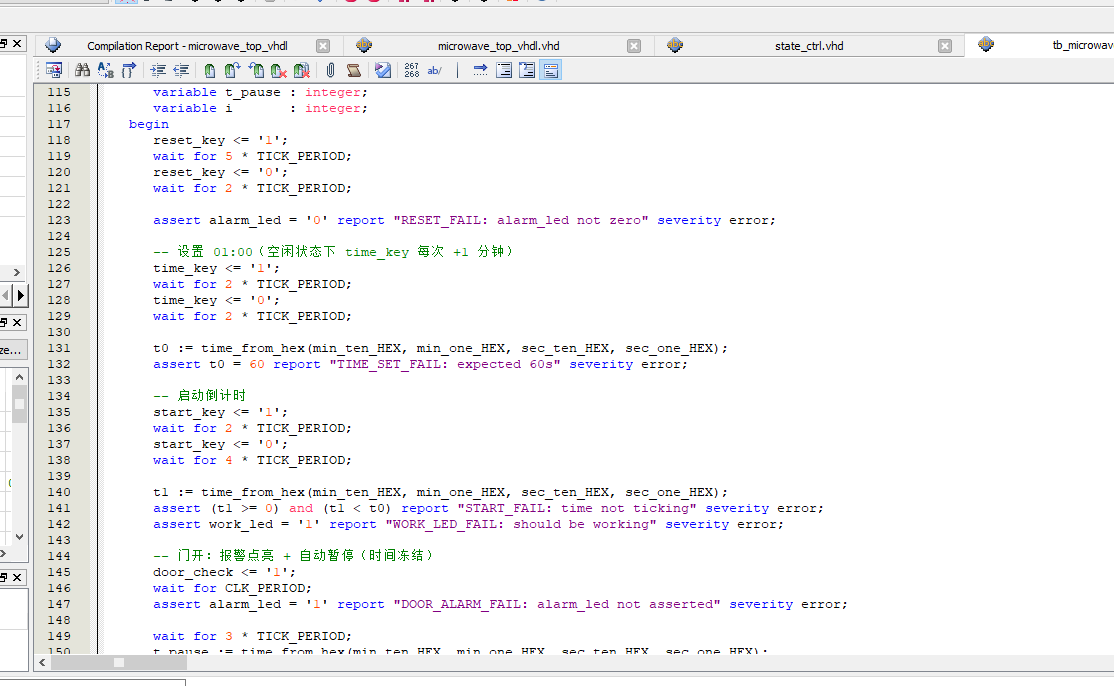Click the editor horizontal scrollbar thumb

[x=119, y=663]
